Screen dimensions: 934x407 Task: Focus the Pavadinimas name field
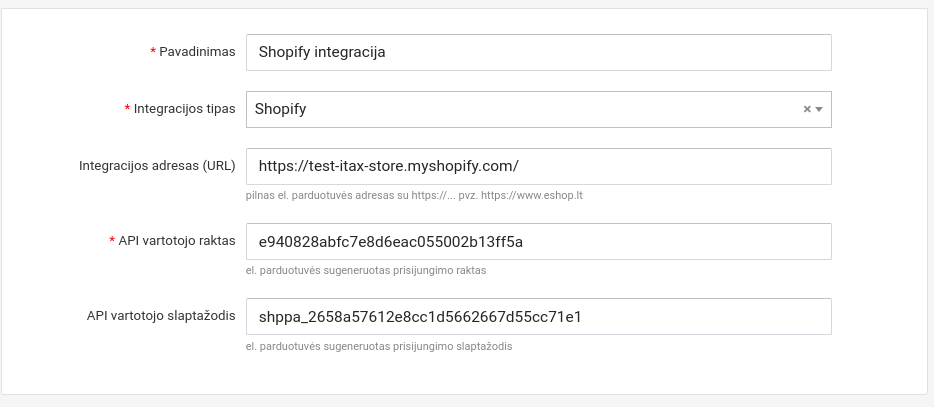[x=539, y=53]
